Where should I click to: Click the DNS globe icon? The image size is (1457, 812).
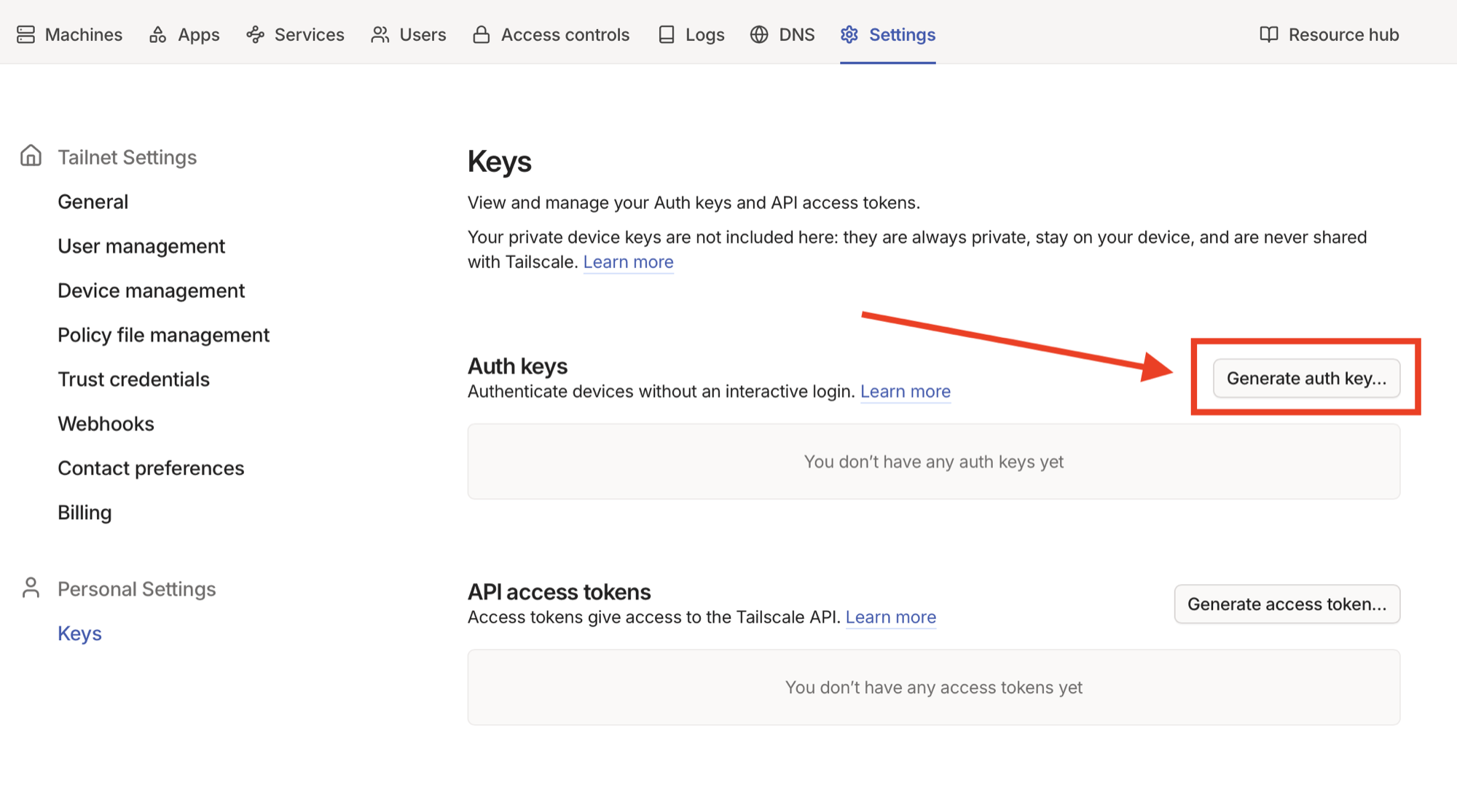point(759,34)
